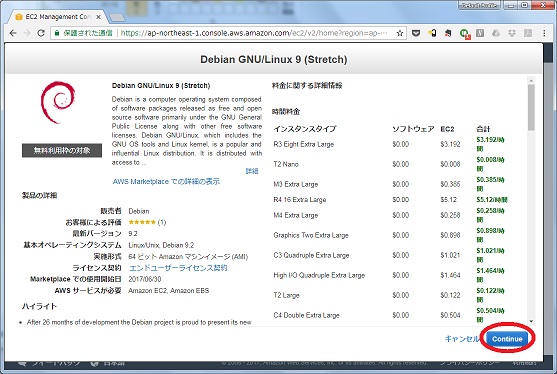Click the browser back arrow
The height and width of the screenshot is (374, 557).
tap(13, 33)
